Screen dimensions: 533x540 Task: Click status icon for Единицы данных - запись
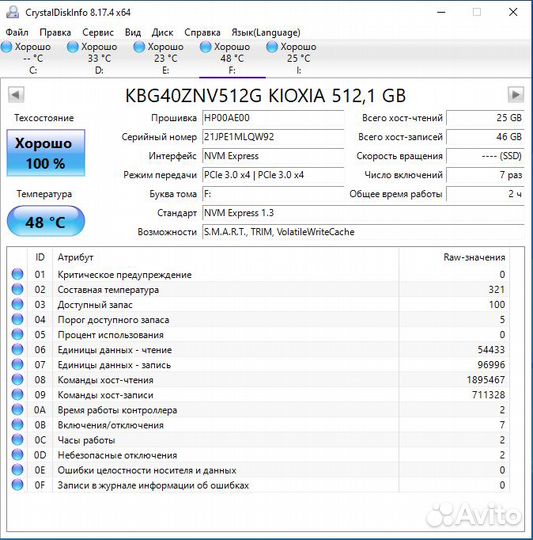(17, 365)
